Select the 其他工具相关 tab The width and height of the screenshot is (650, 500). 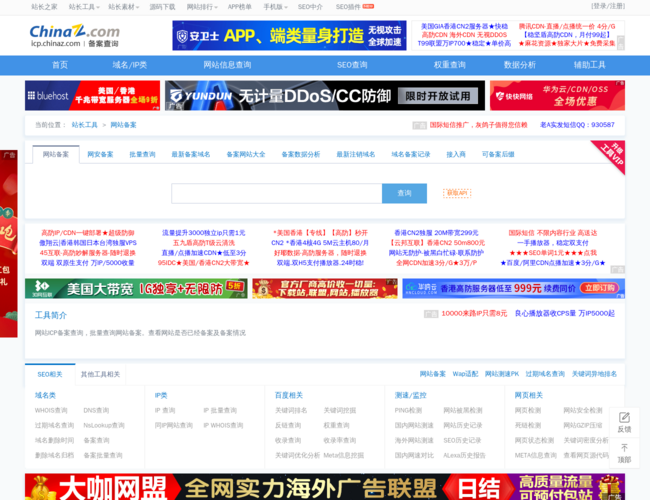click(100, 375)
